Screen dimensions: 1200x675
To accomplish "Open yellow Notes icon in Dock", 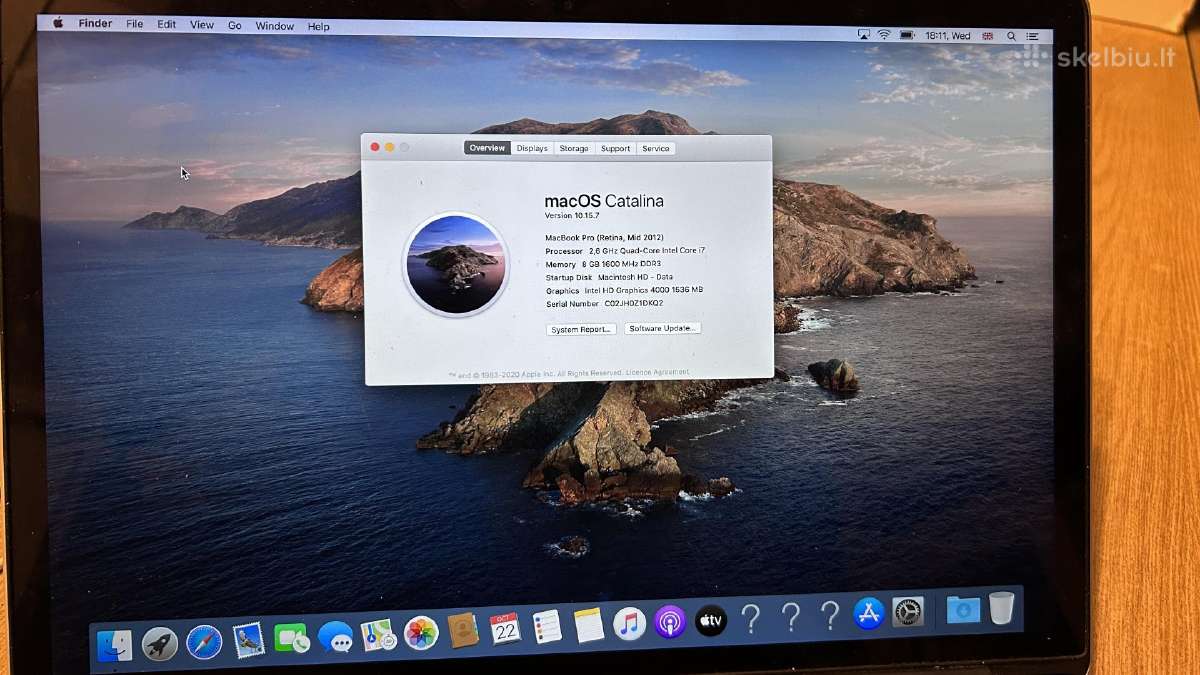I will 588,625.
